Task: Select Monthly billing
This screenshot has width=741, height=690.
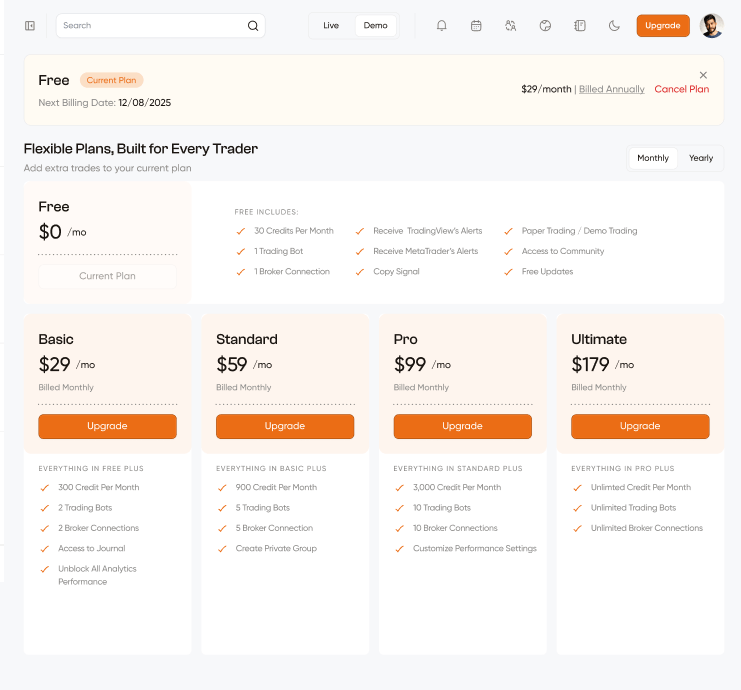Action: 653,158
